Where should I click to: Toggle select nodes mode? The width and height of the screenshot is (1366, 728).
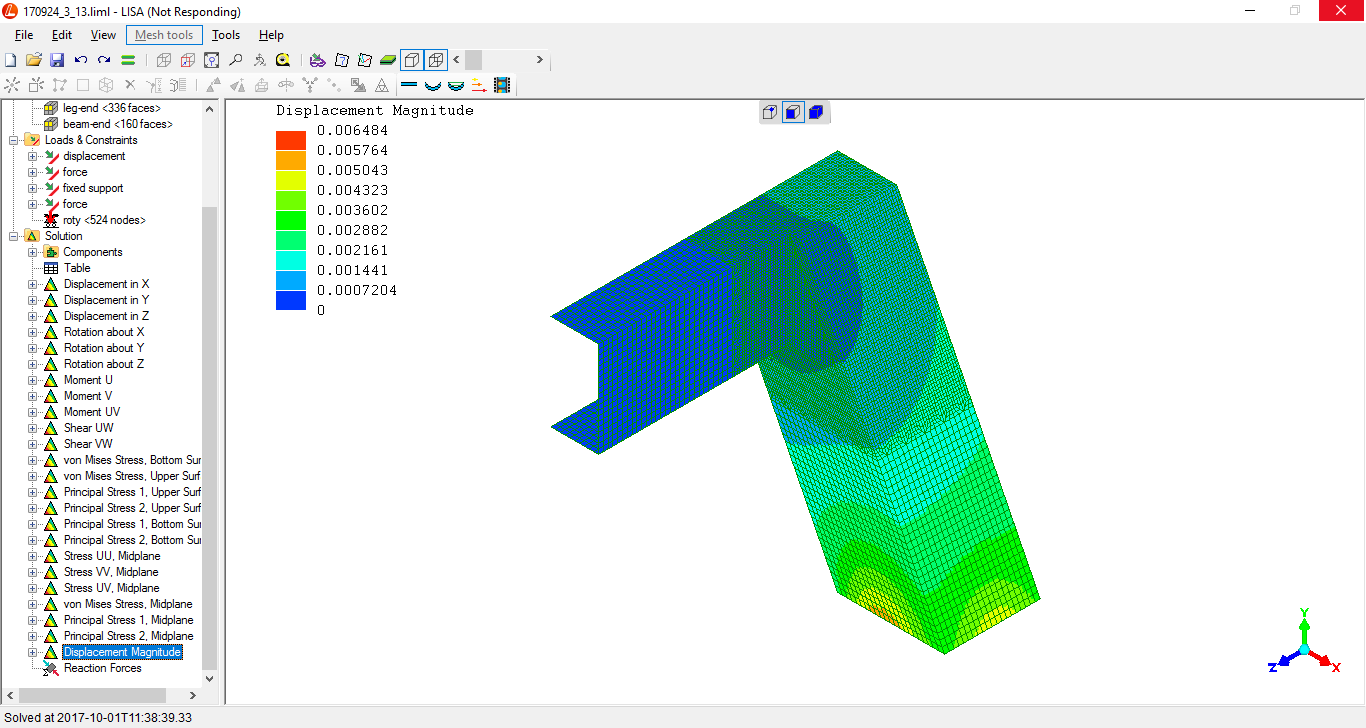pyautogui.click(x=770, y=112)
